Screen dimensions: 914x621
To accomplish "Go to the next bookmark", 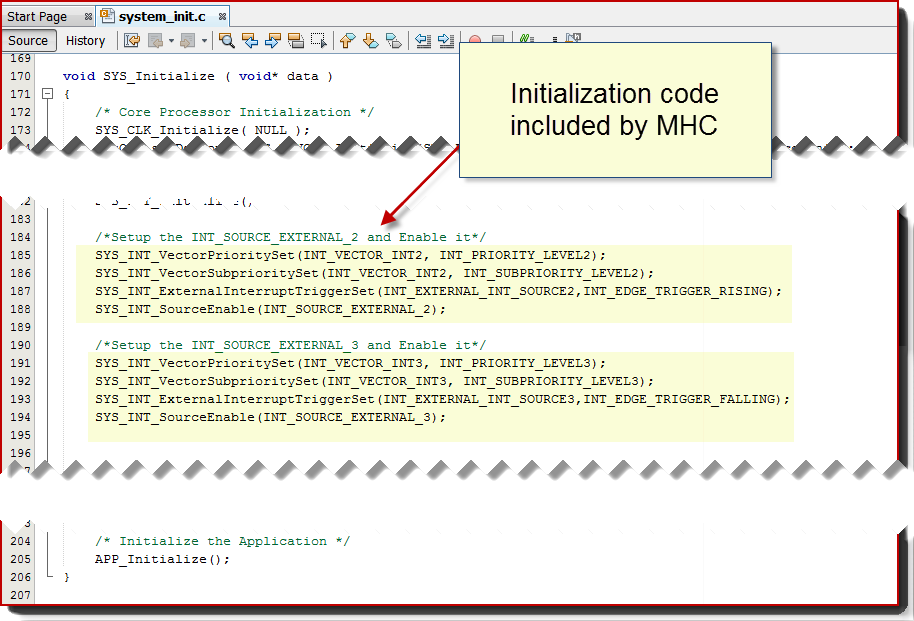I will coord(368,40).
